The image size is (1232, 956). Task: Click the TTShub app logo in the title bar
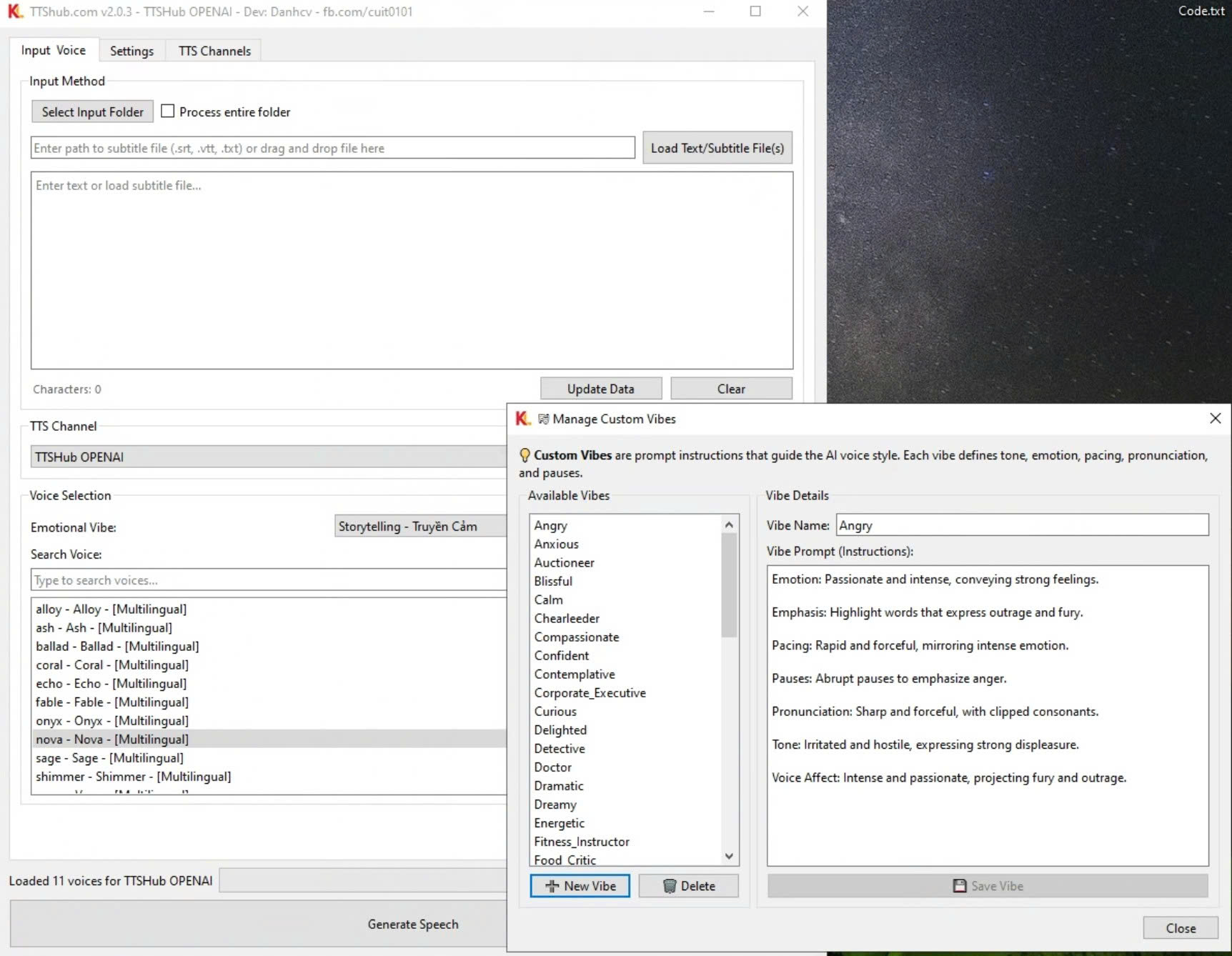[15, 11]
